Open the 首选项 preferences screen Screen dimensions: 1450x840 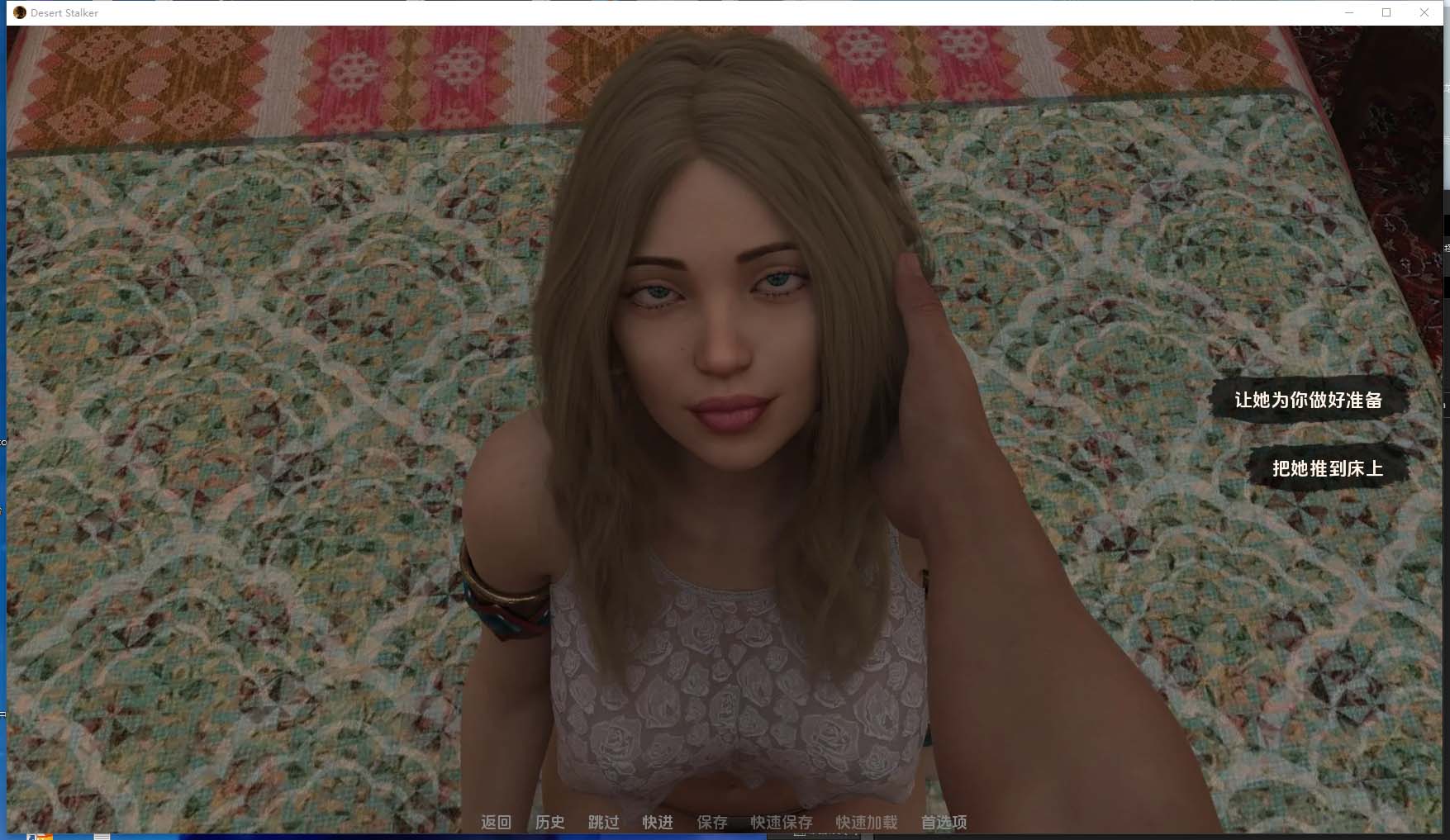pyautogui.click(x=944, y=823)
